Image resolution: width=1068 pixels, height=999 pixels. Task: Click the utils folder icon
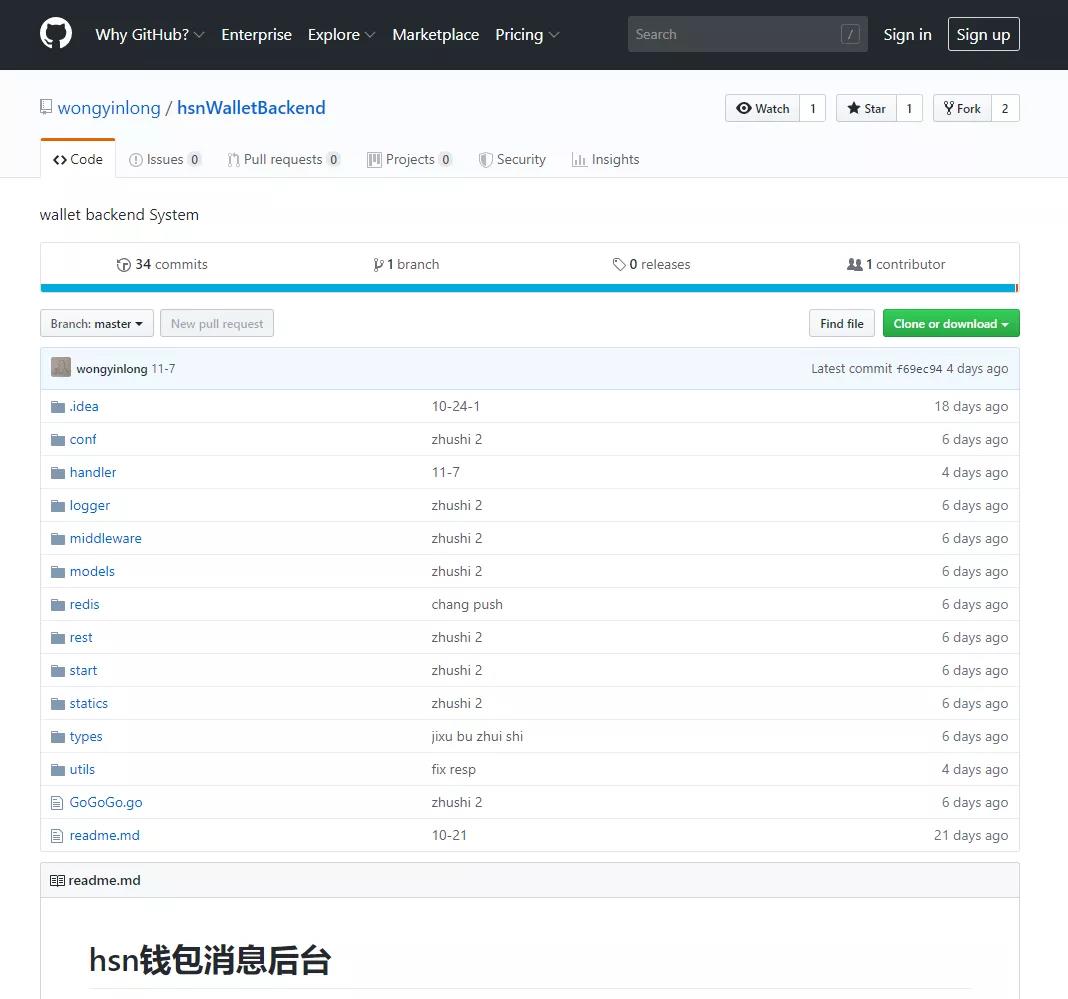coord(58,770)
